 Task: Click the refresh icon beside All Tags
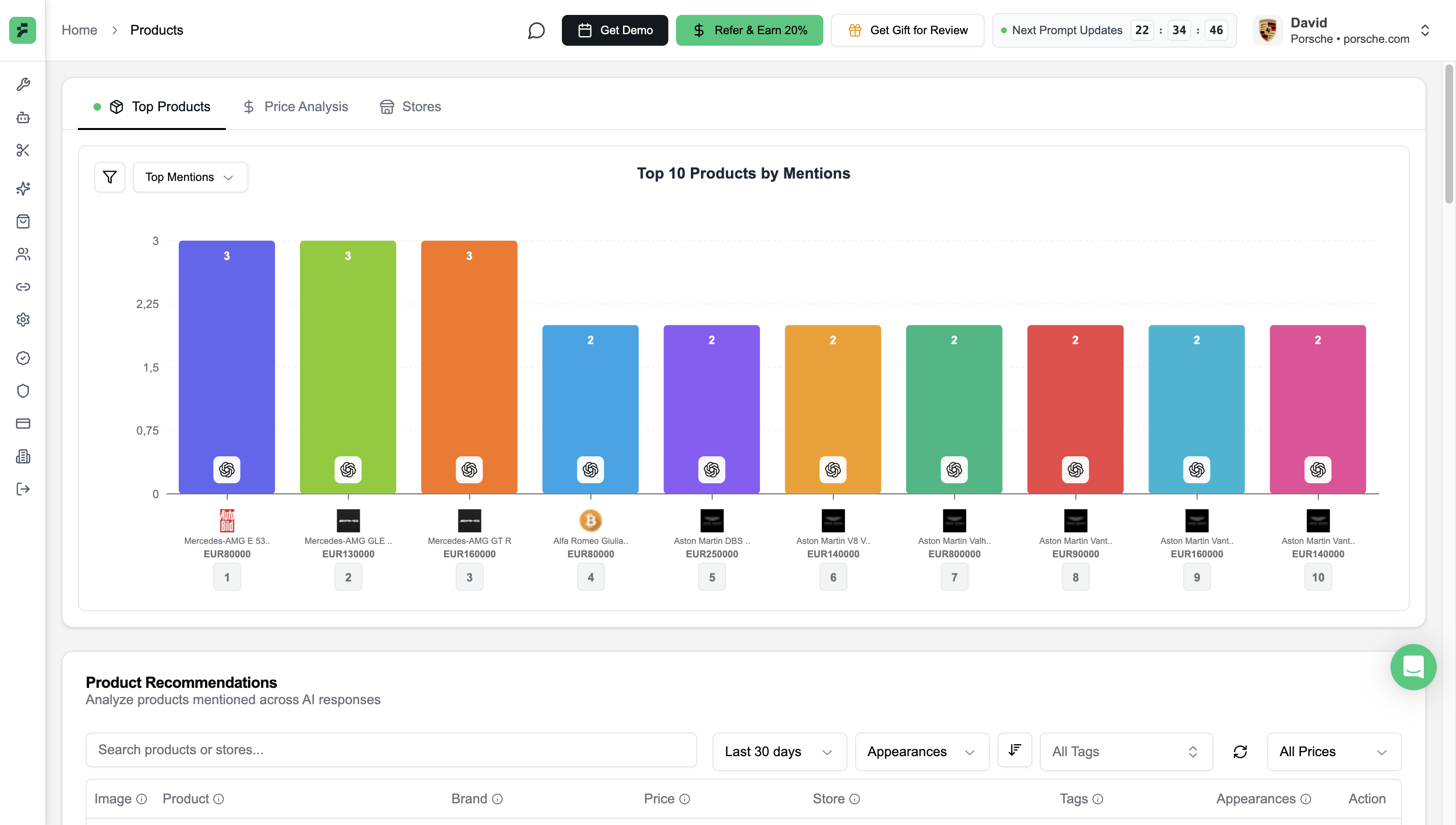pos(1239,751)
